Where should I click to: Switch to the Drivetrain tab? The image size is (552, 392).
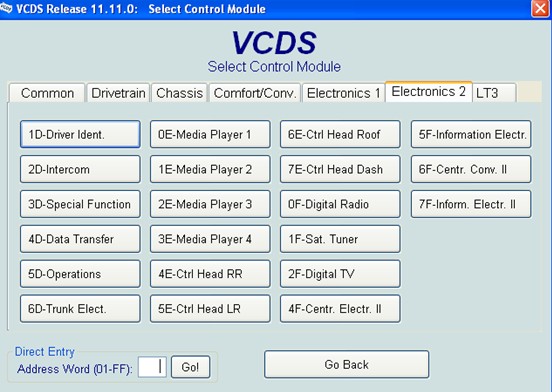tap(118, 93)
